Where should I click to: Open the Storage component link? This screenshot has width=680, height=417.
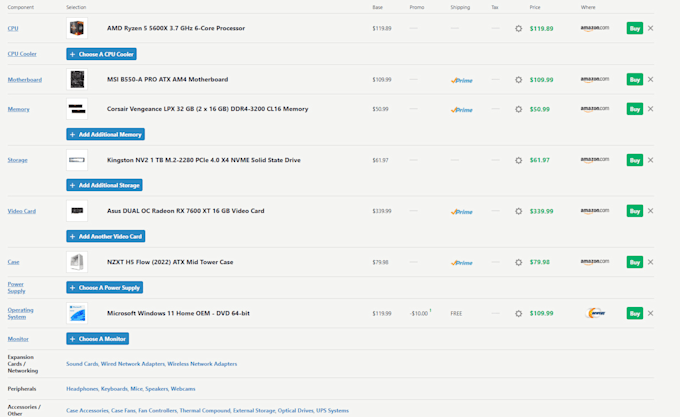pyautogui.click(x=17, y=160)
